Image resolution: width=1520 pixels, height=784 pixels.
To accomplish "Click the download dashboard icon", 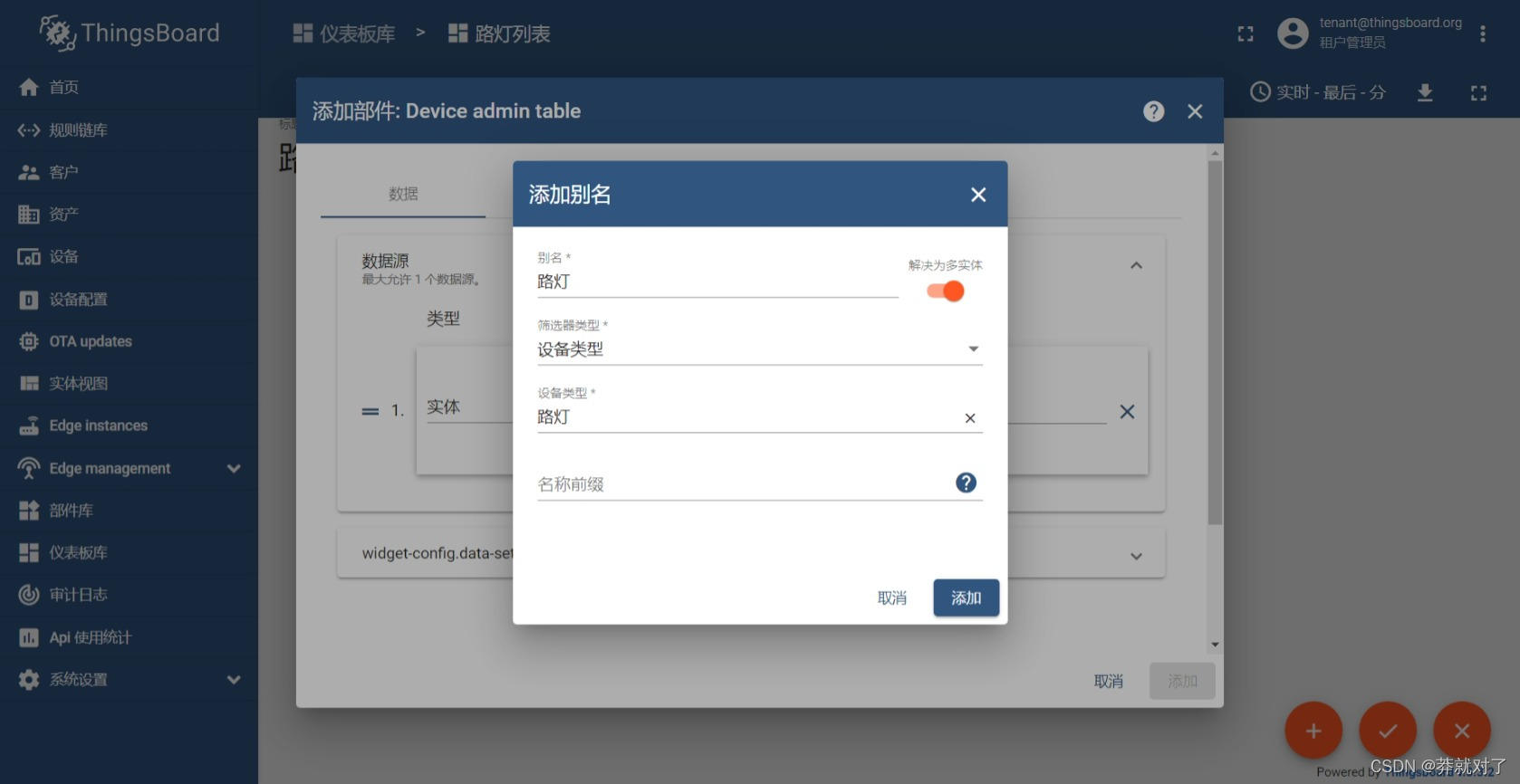I will click(1425, 92).
